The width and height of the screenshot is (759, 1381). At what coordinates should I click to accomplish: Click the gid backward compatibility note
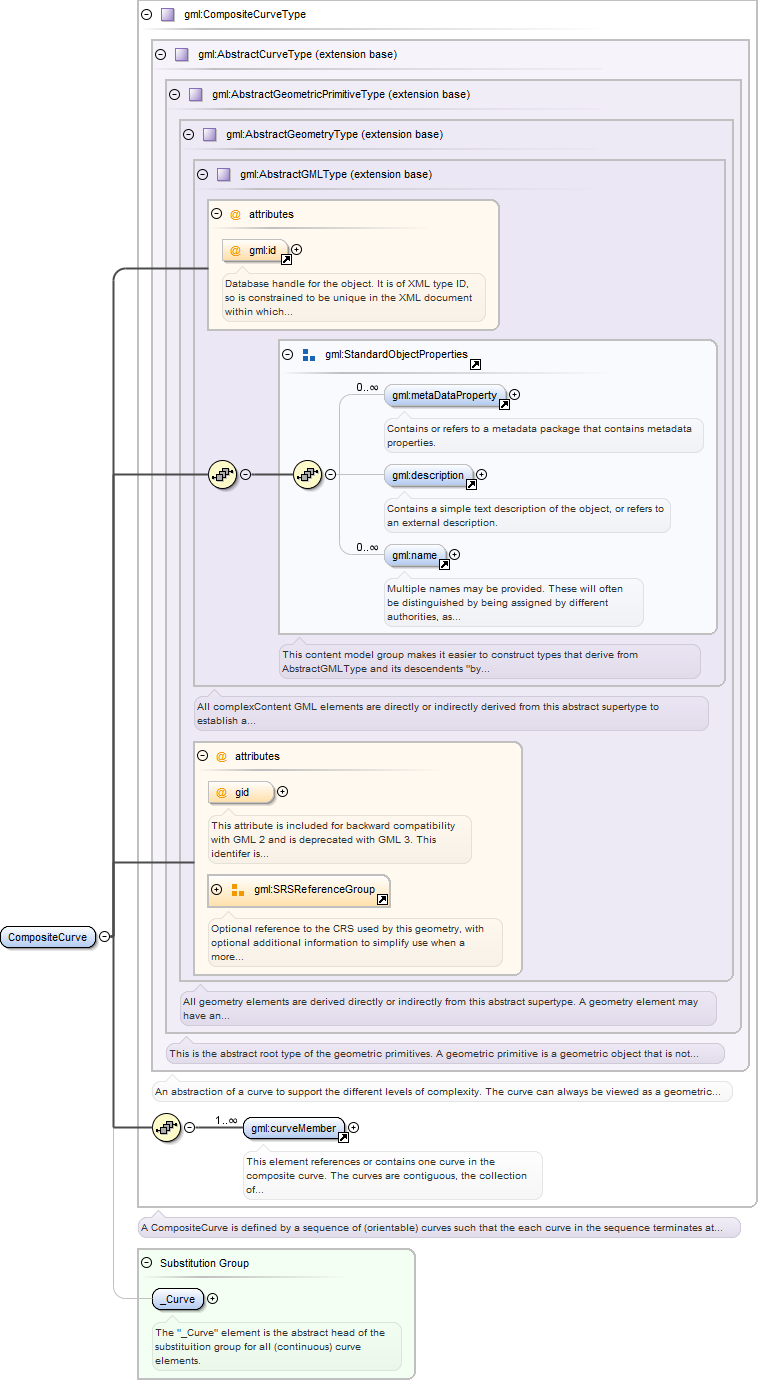[x=339, y=839]
